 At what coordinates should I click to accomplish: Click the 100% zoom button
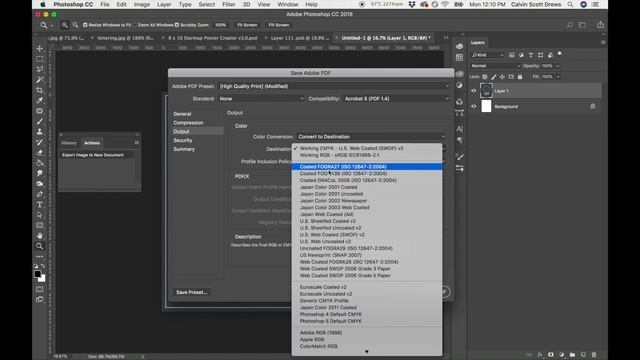[220, 25]
